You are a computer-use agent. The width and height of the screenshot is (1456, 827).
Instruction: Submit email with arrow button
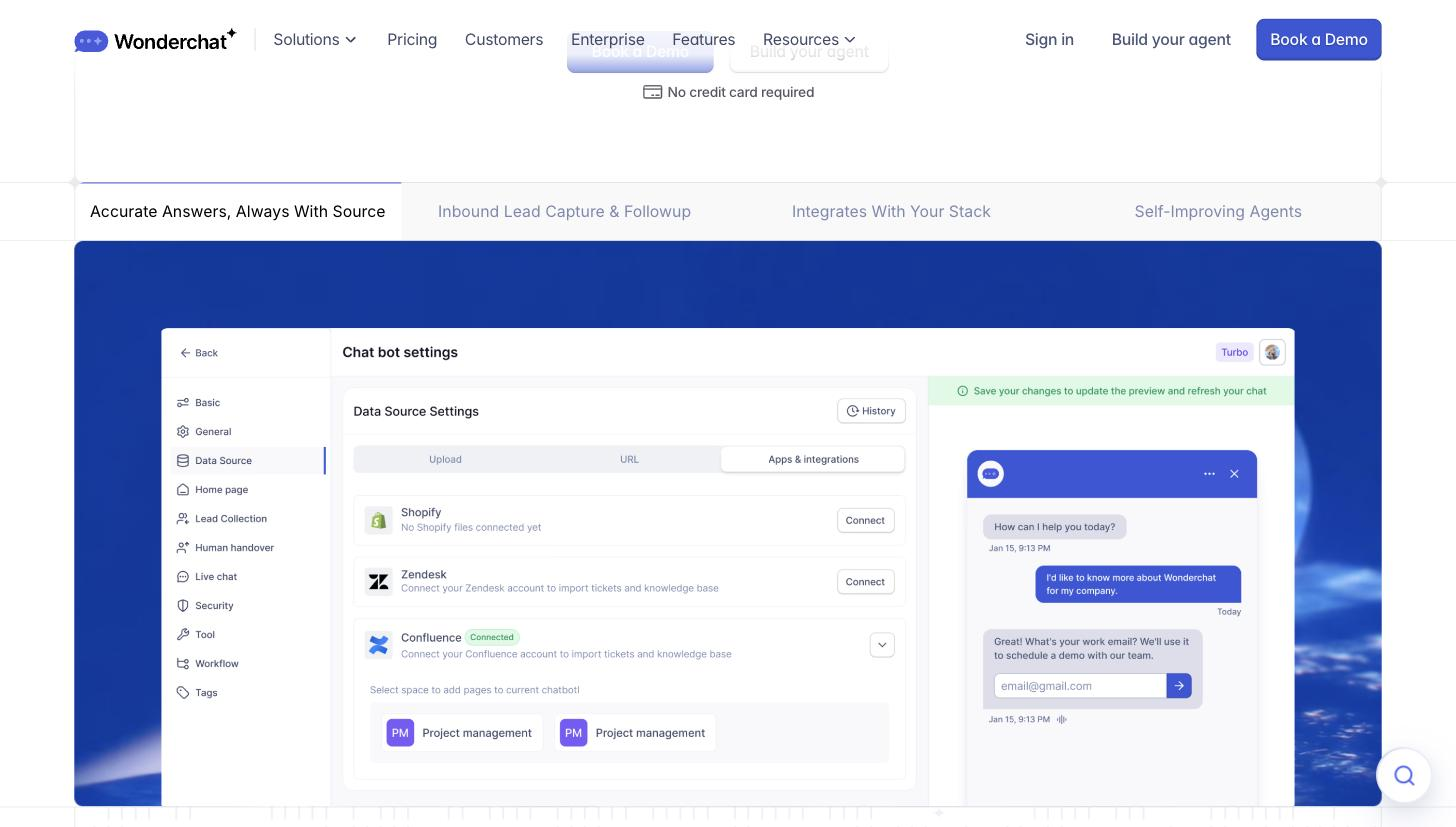coord(1179,686)
